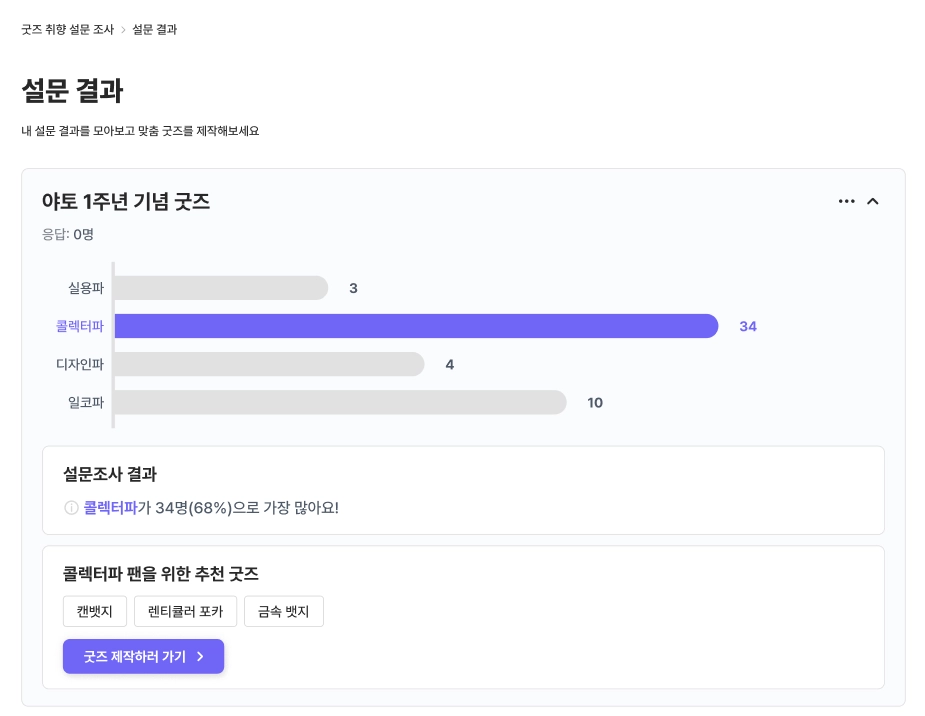Click the arrow on 굿즈 제작하러 가기
This screenshot has height=716, width=925.
point(201,656)
